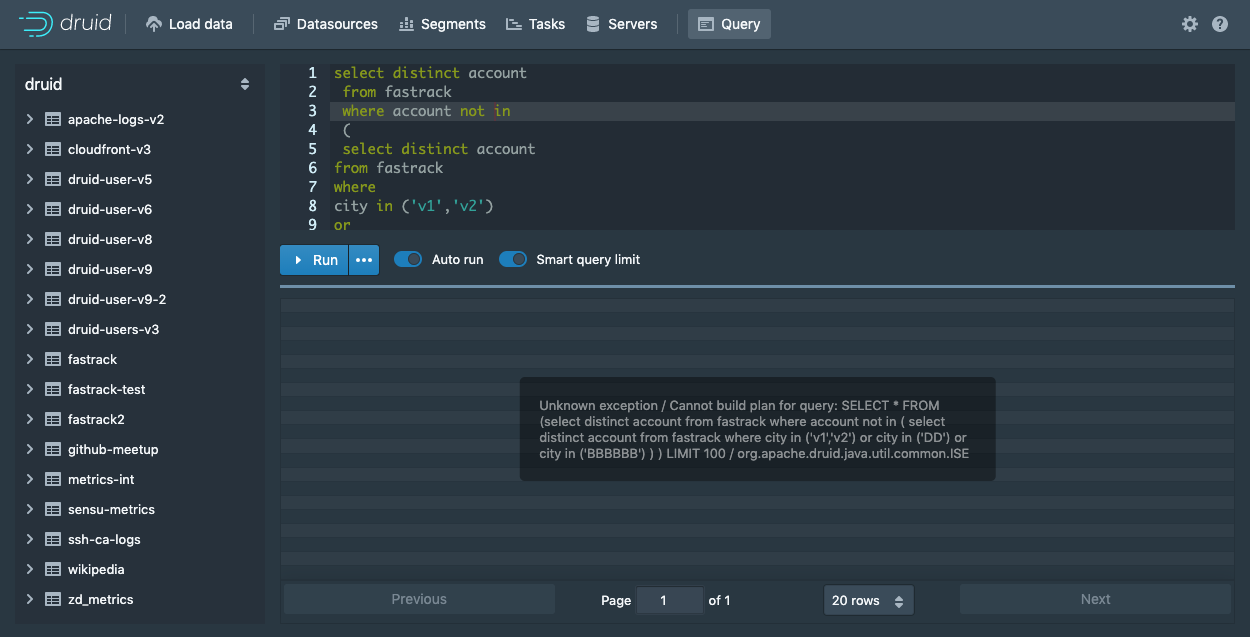The image size is (1250, 637).
Task: Expand the druid-user-v6 table
Action: [x=30, y=209]
